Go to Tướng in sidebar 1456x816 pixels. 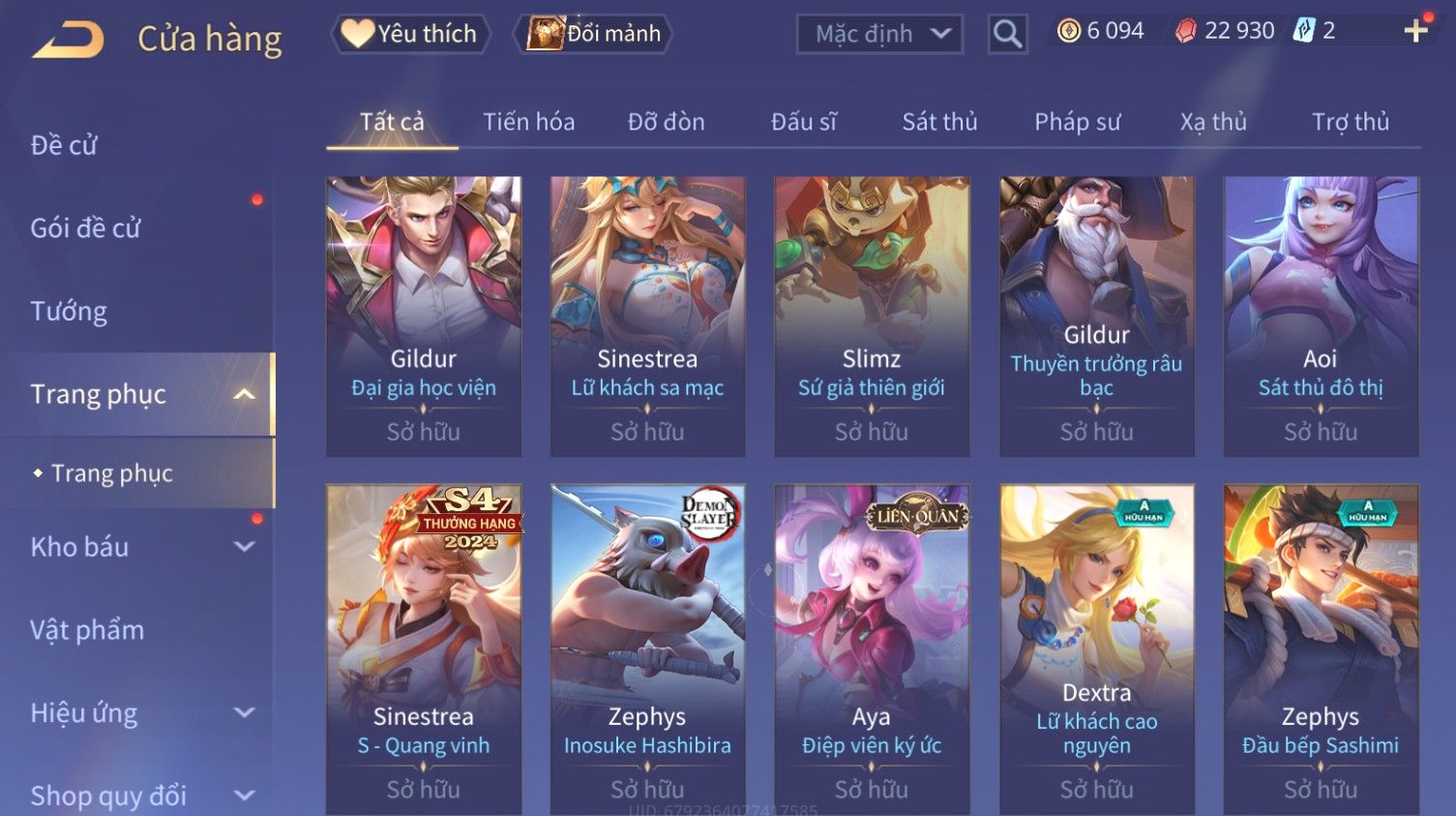69,312
